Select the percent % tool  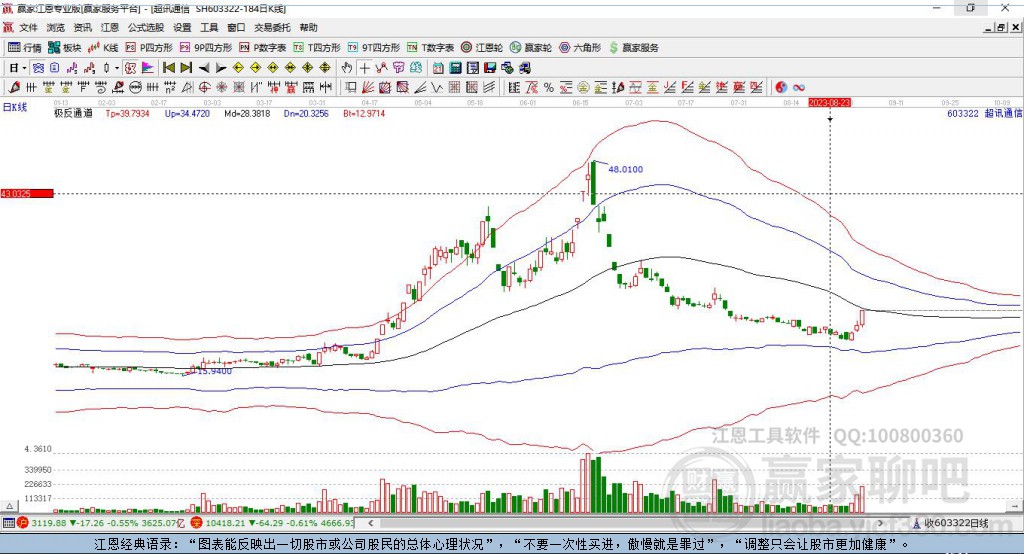tap(549, 88)
